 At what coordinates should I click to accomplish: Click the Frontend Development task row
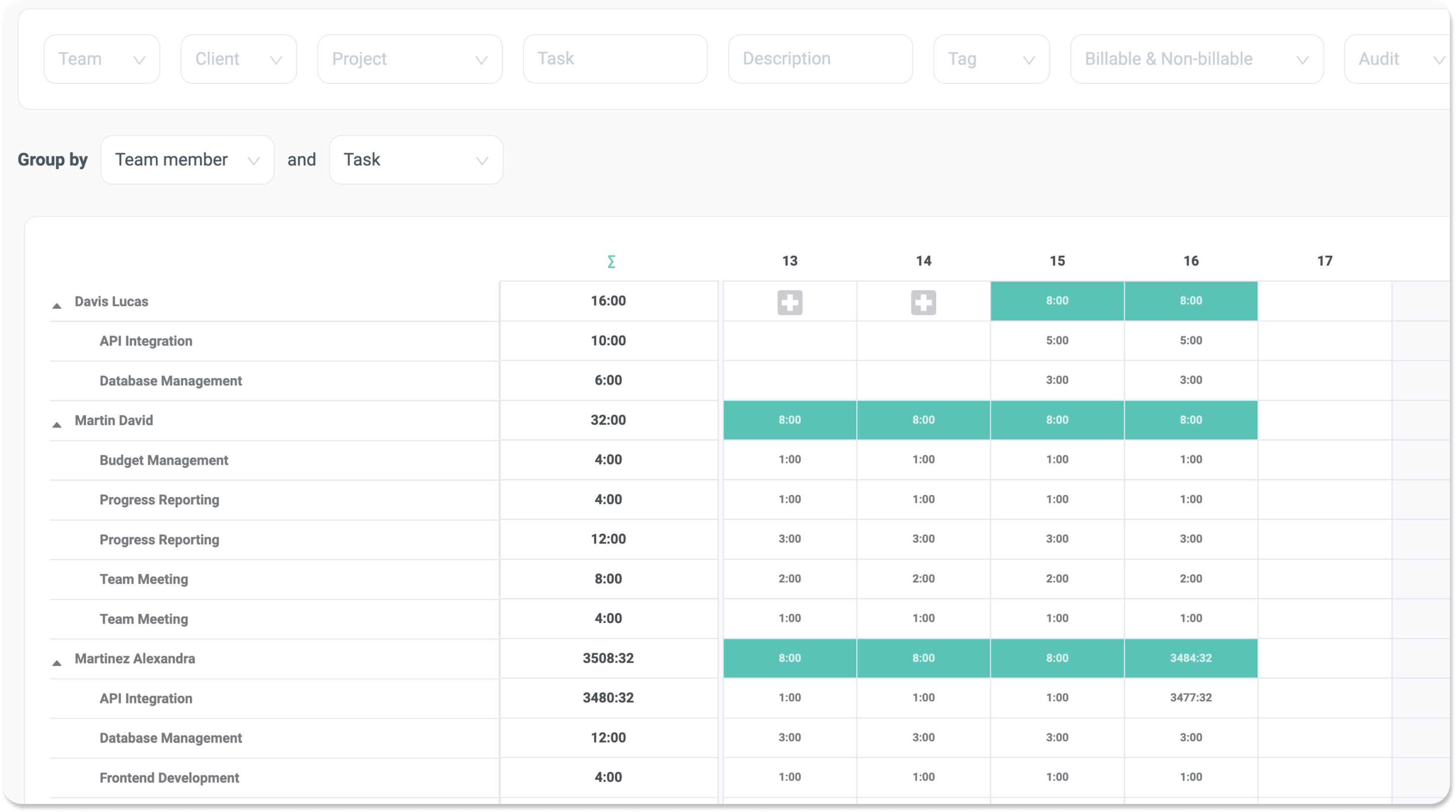(x=169, y=778)
